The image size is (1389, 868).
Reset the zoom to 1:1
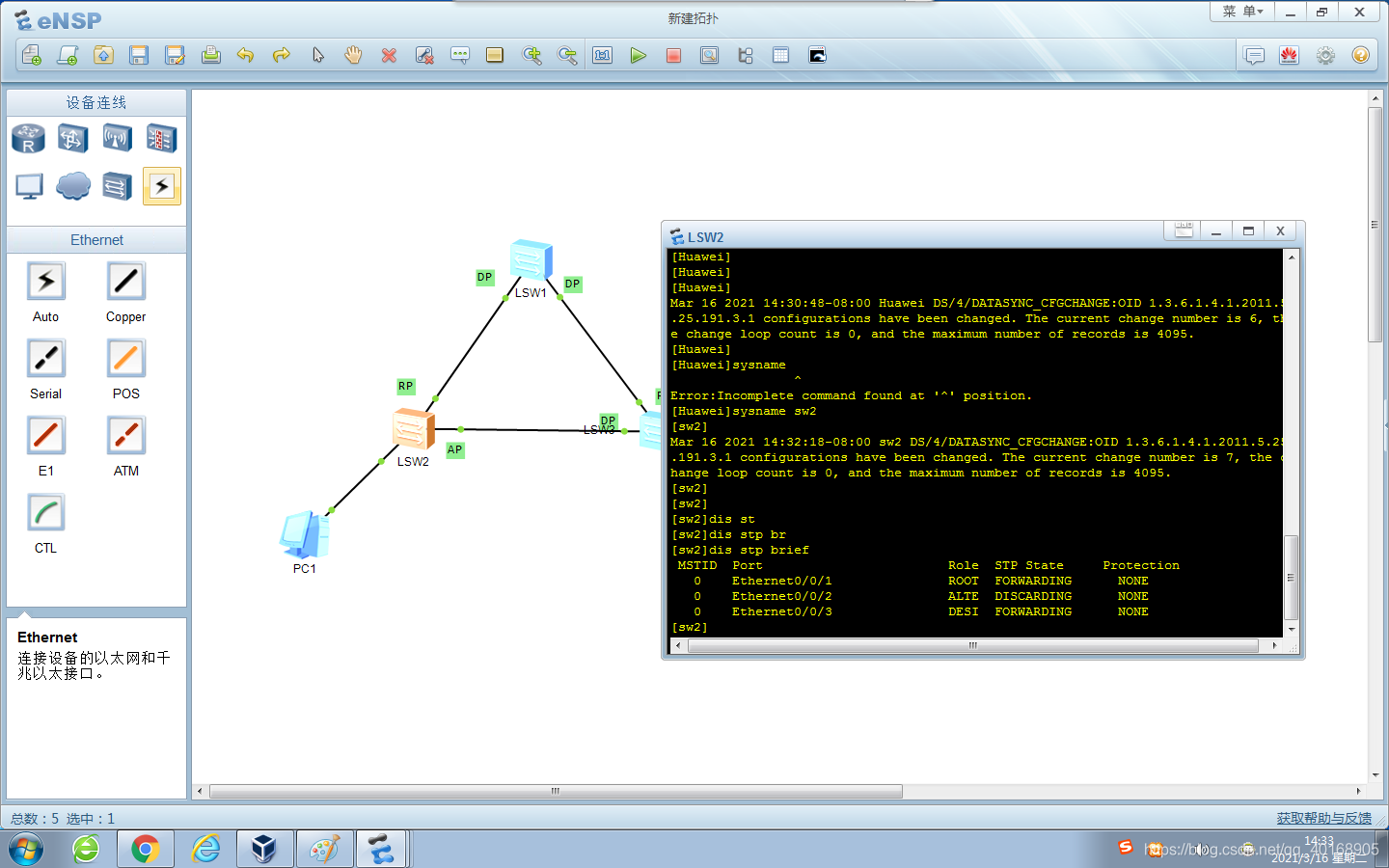pyautogui.click(x=603, y=55)
